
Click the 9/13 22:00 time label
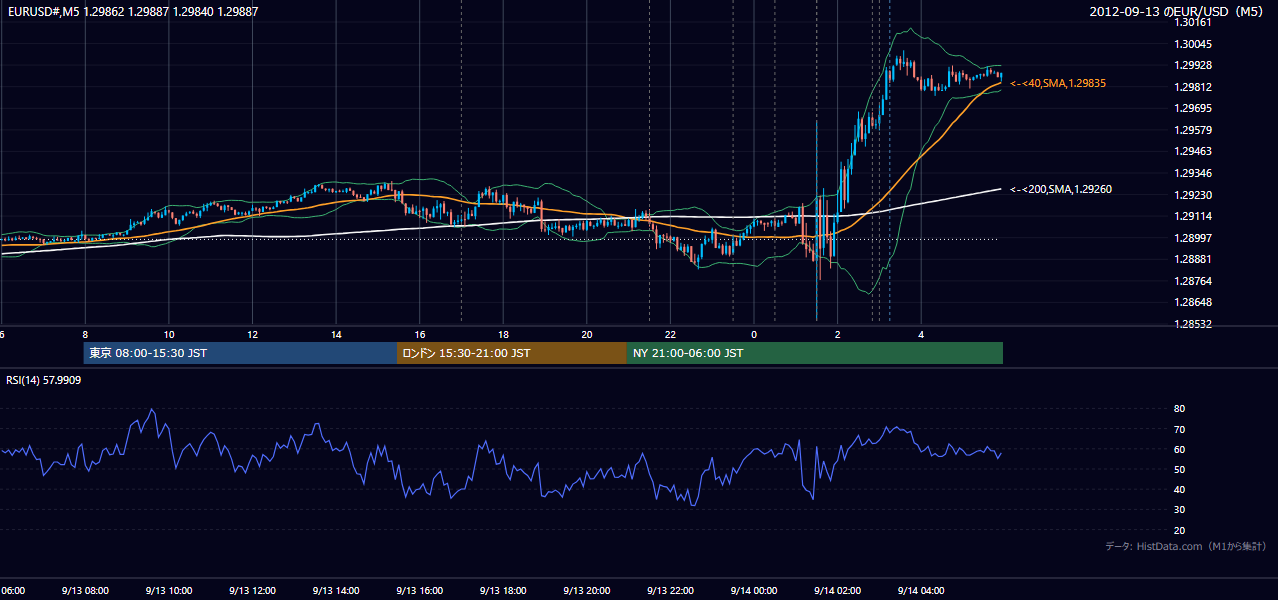click(670, 590)
